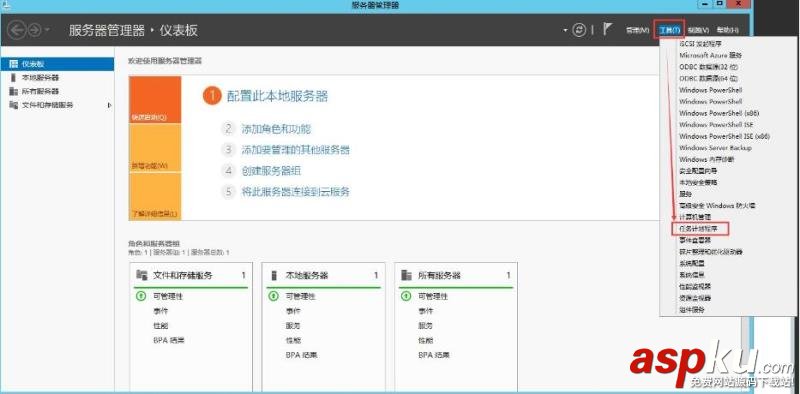Screen dimensions: 800x394
Task: Click 添加角色和功能 link
Action: 276,129
